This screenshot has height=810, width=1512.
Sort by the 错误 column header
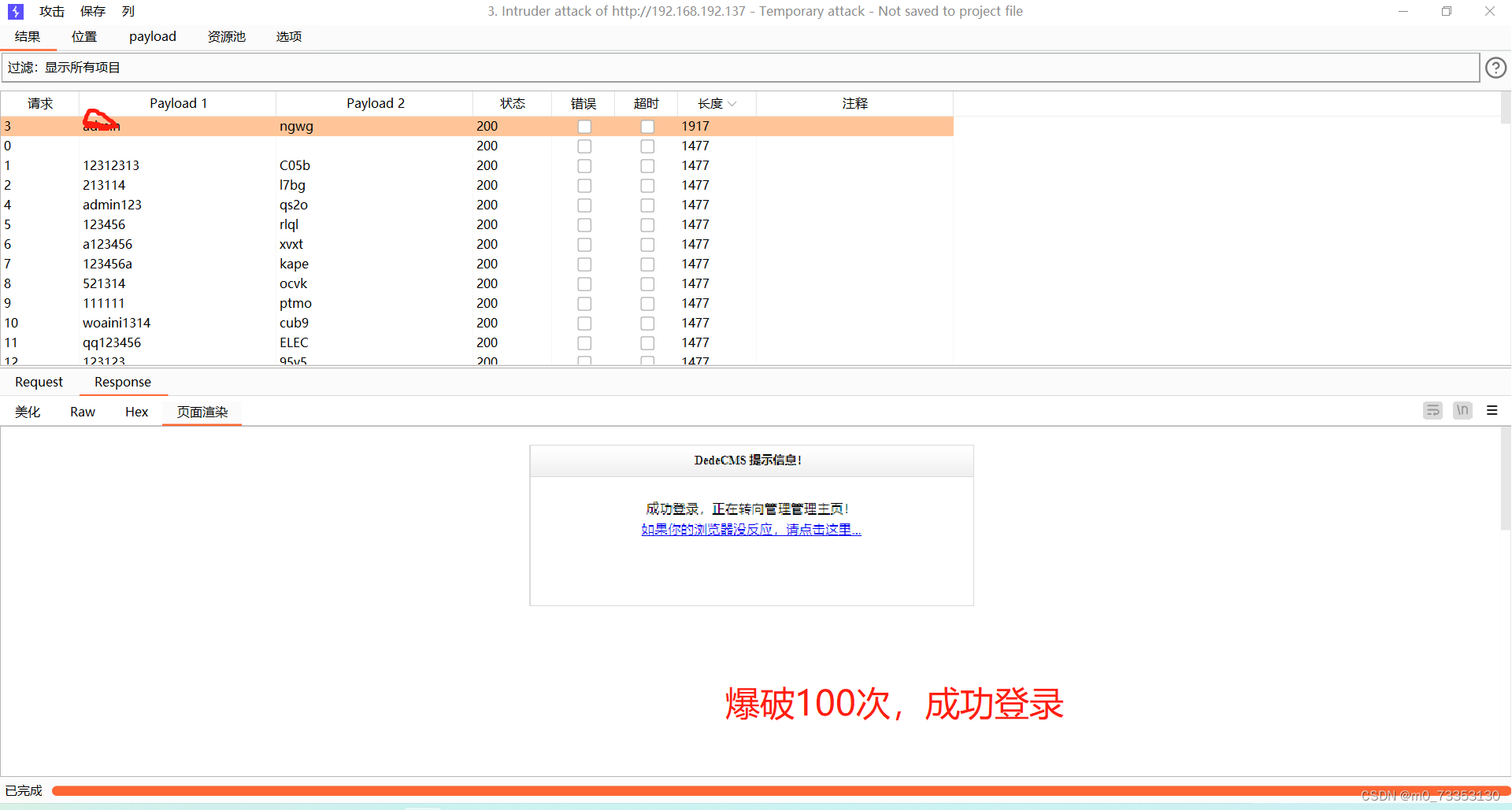pyautogui.click(x=584, y=104)
